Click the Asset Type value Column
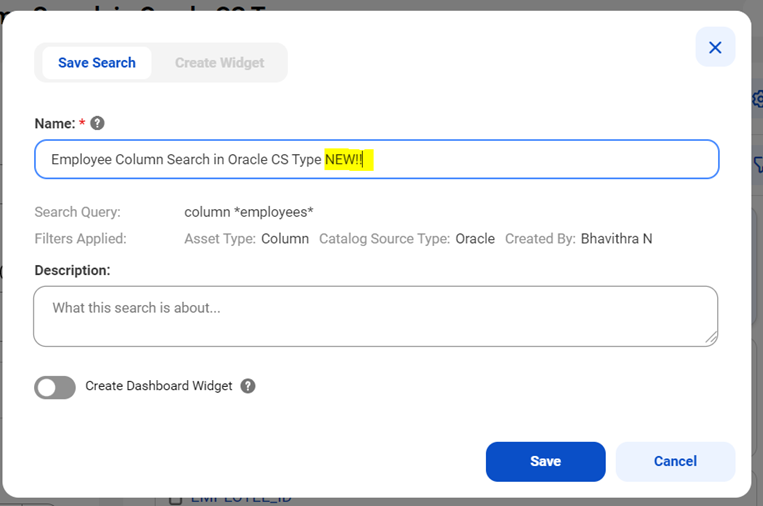The image size is (763, 506). [285, 239]
